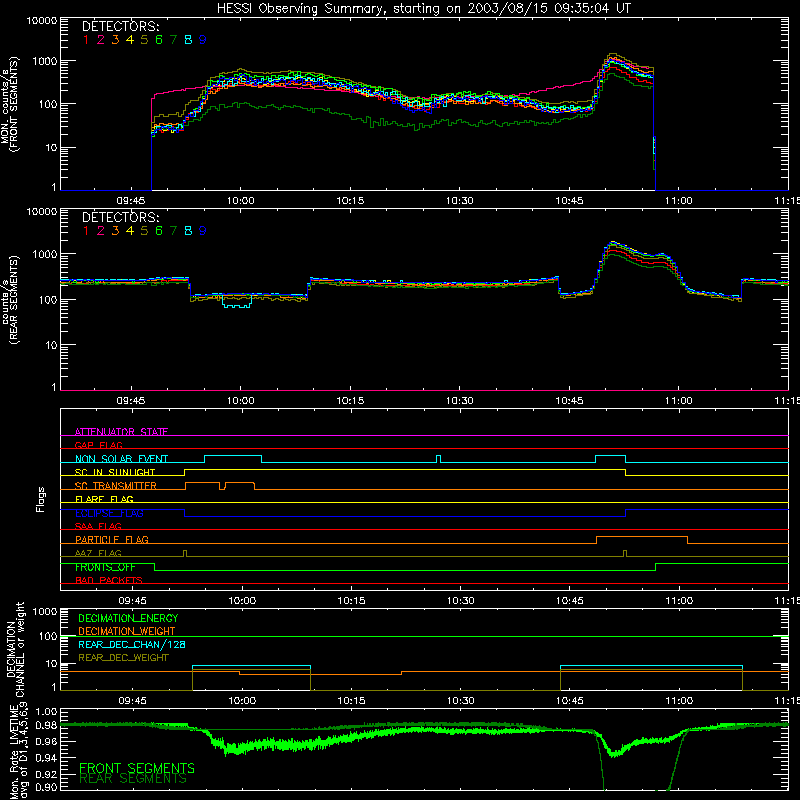Pick detector 5 in rear segments legend
This screenshot has height=800, width=800.
tap(144, 231)
